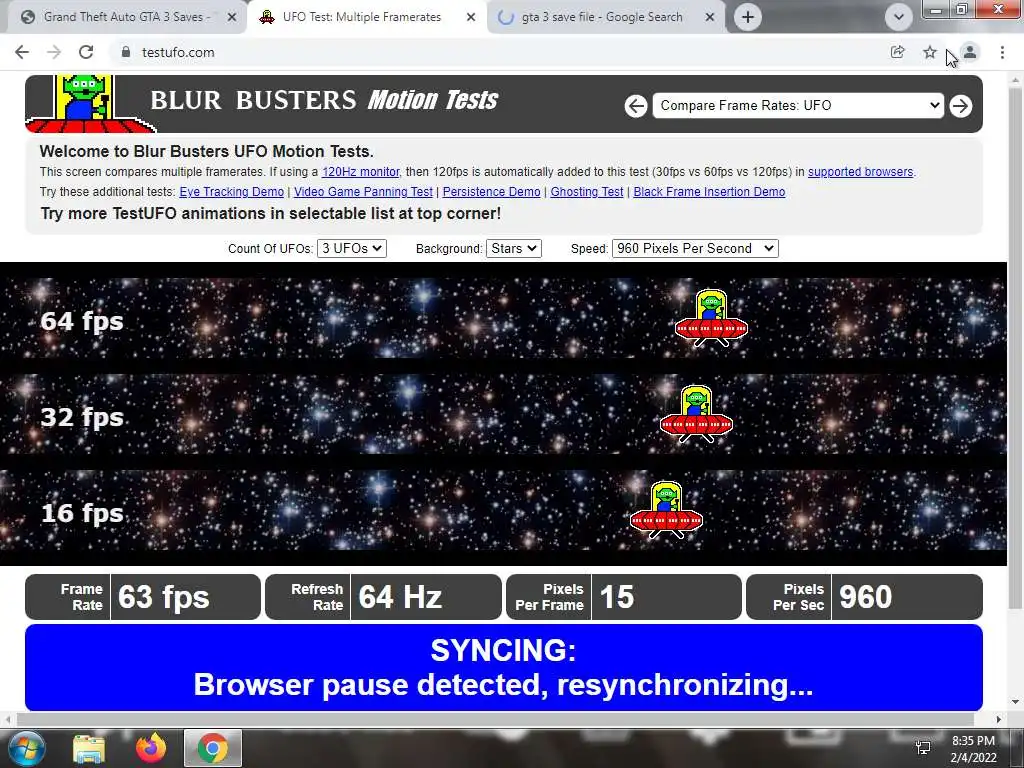Click the Pixels Per Sec 960 value
The image size is (1024, 768).
(864, 597)
